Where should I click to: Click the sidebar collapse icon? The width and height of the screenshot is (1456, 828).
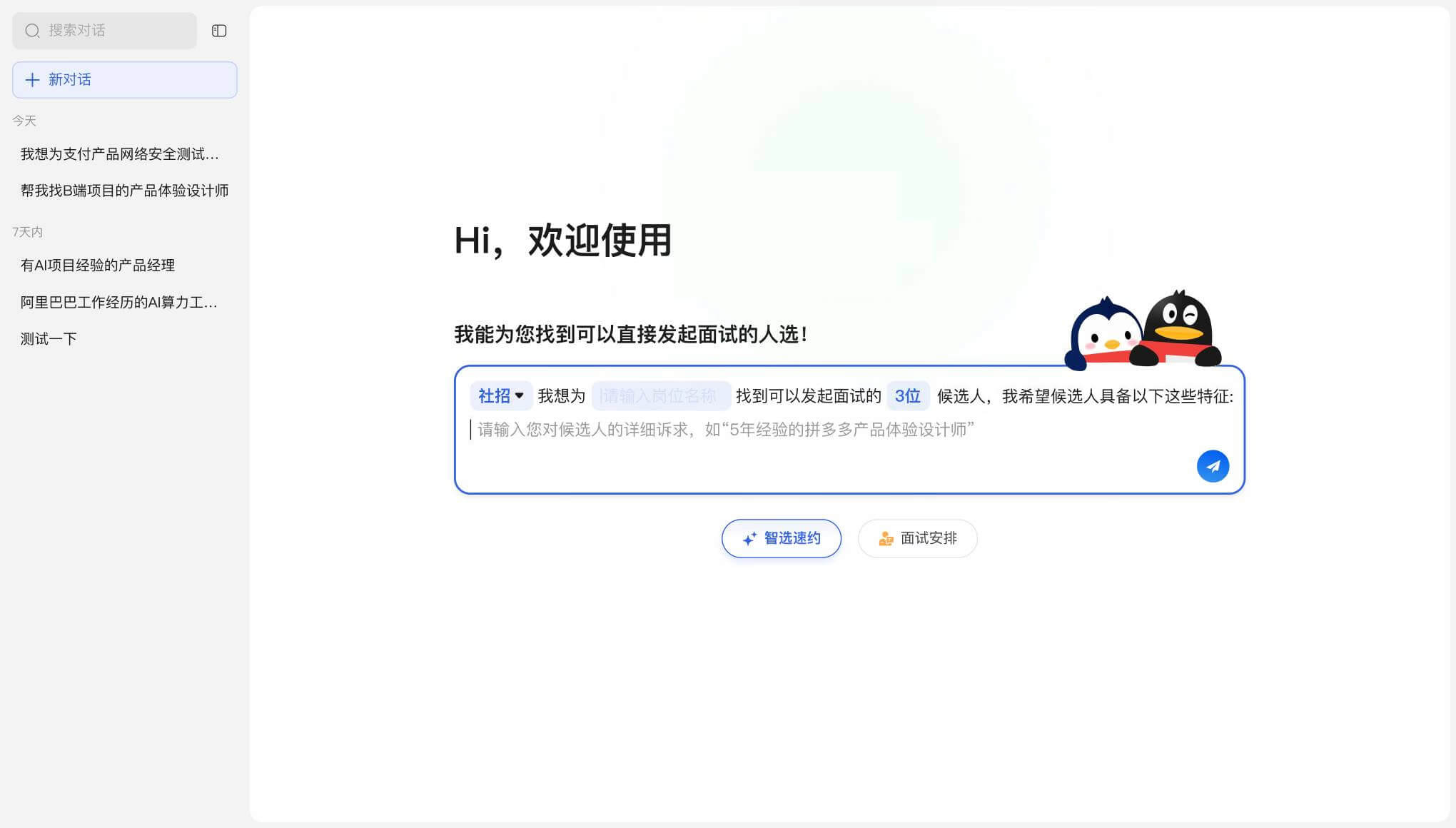219,31
